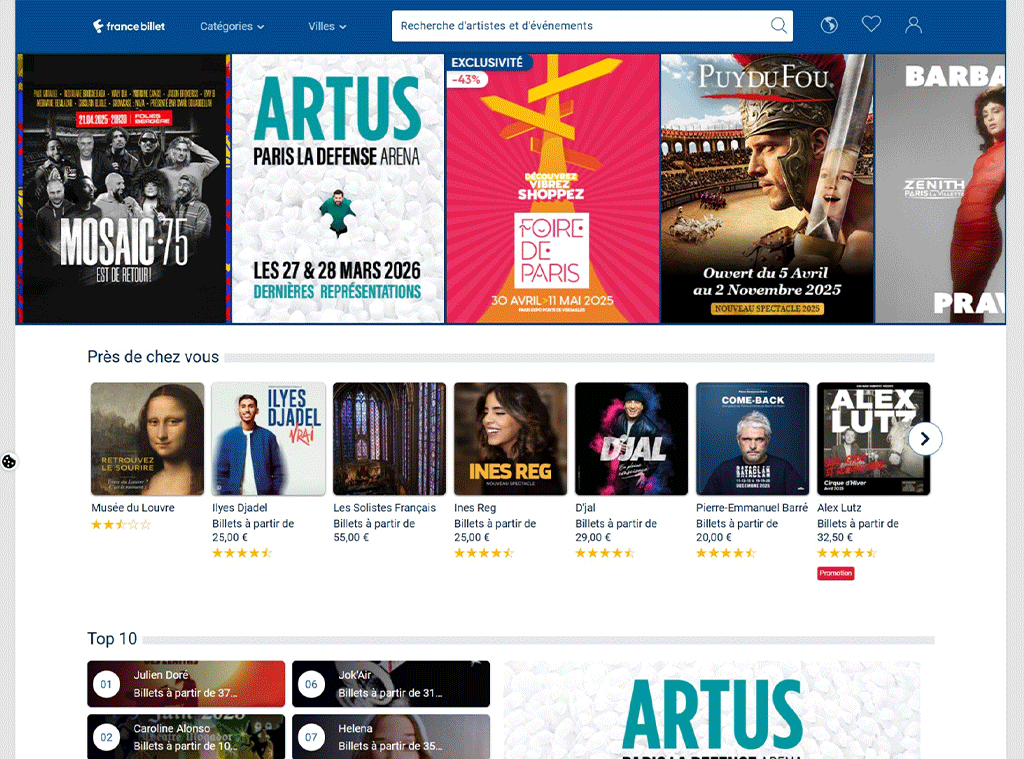The image size is (1024, 759).
Task: Open Ilyes Djadel event link
Action: tap(240, 508)
